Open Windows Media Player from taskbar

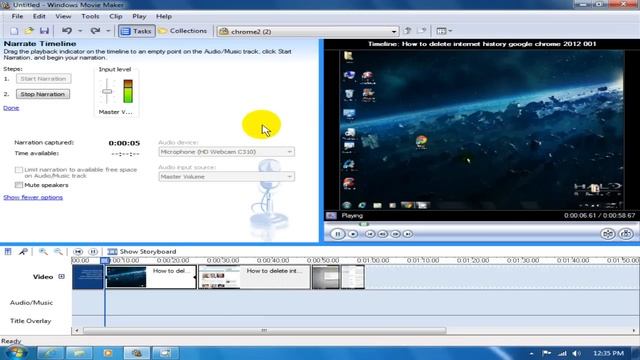(108, 353)
